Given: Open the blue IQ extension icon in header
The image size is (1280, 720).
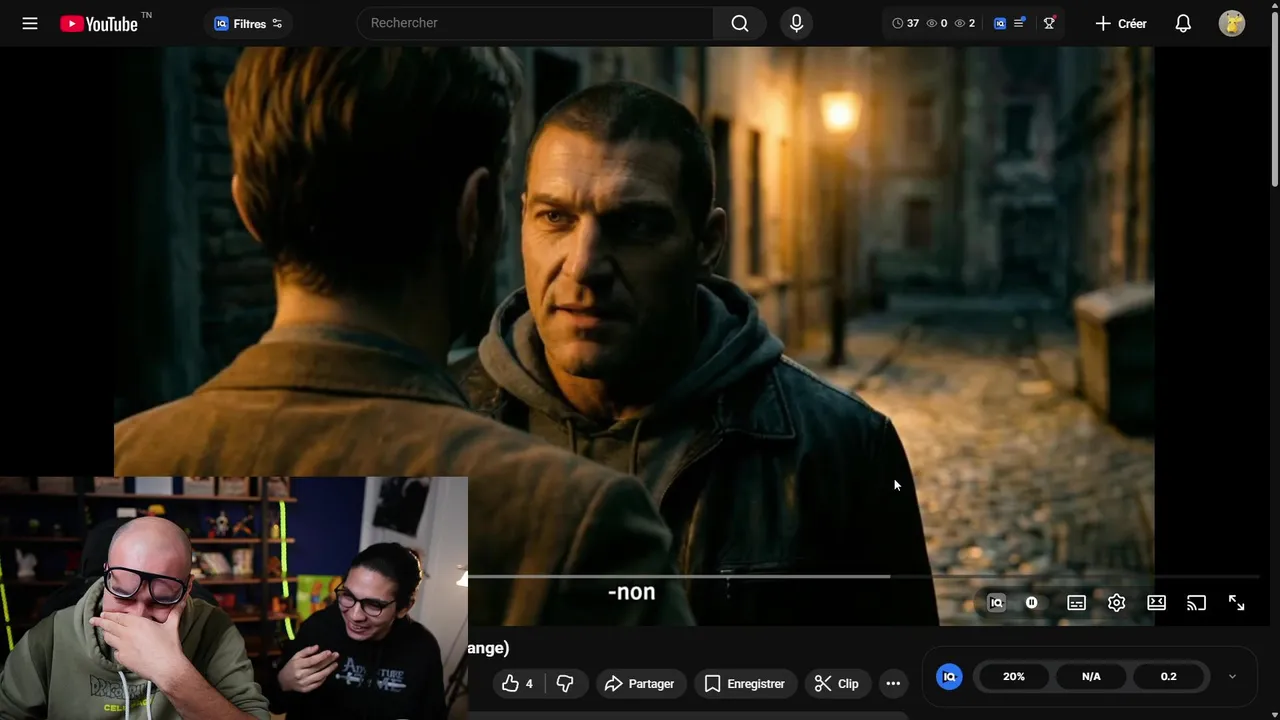Looking at the screenshot, I should tap(999, 23).
